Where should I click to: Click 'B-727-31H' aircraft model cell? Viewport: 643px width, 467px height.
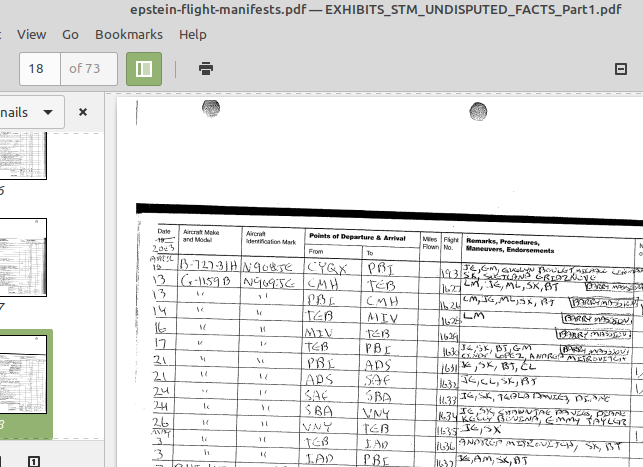pos(208,265)
